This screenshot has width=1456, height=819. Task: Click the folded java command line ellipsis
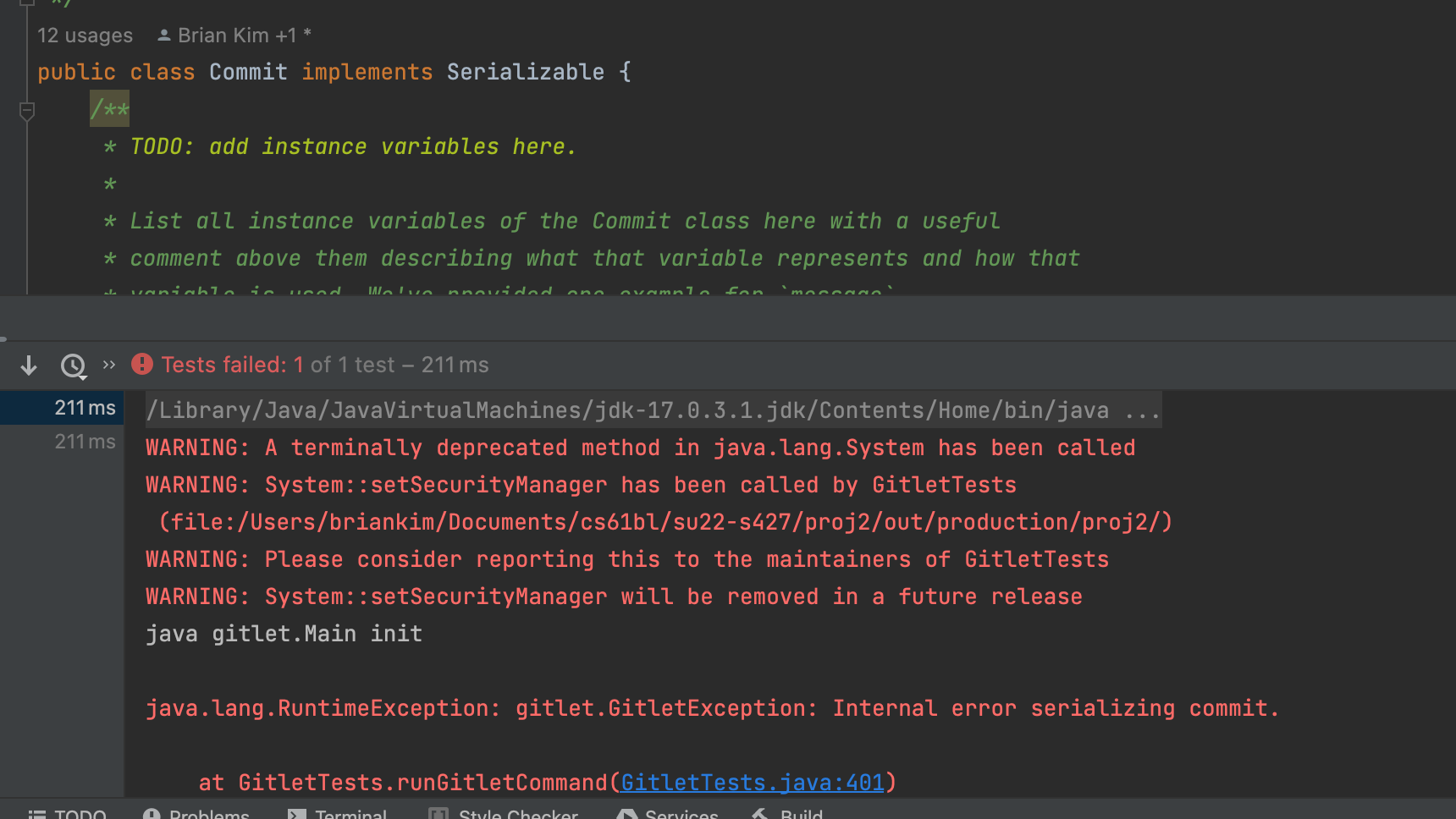pos(1142,411)
